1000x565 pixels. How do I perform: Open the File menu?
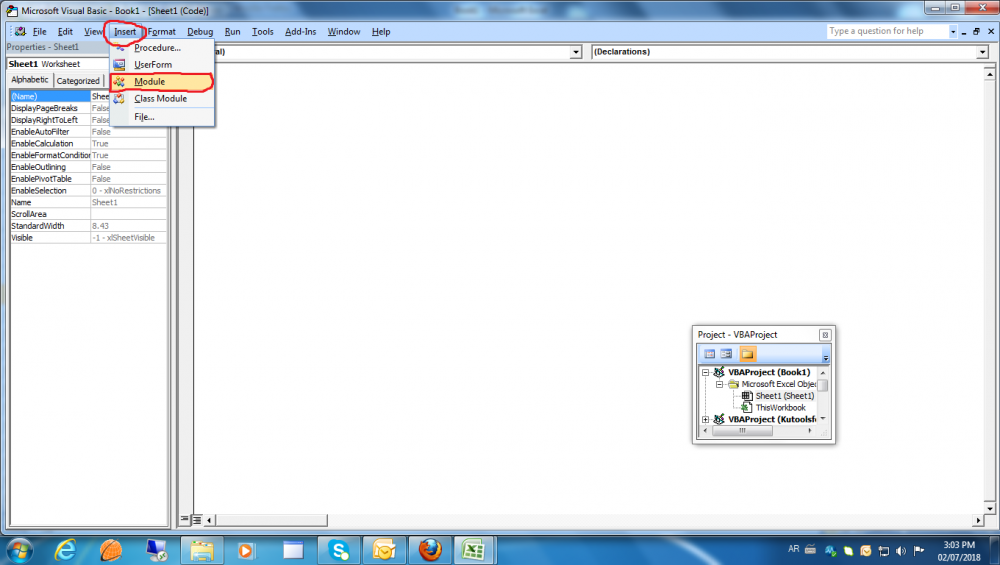coord(40,31)
